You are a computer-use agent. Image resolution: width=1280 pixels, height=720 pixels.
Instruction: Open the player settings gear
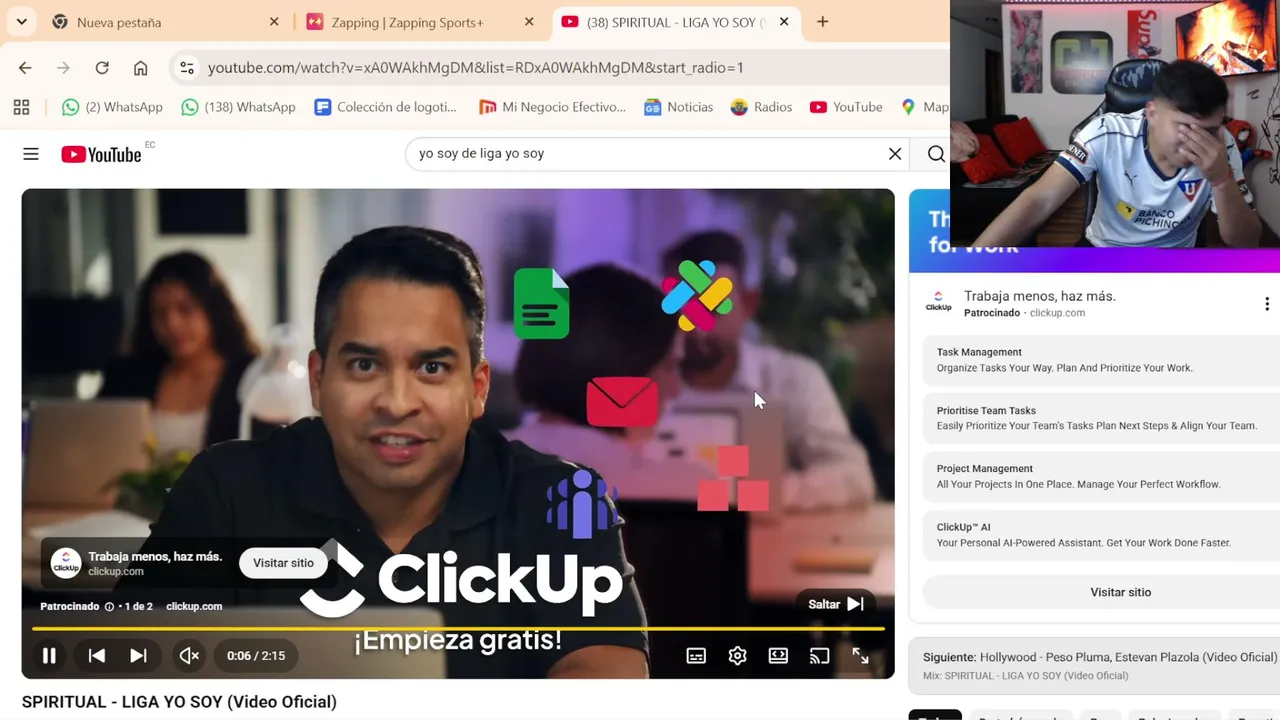737,656
